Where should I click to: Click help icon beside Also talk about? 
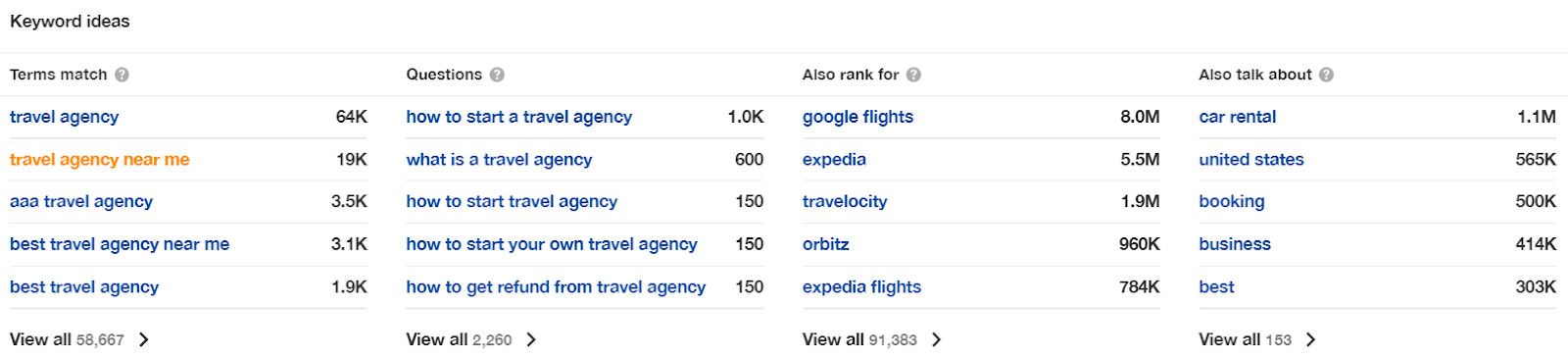[1326, 75]
